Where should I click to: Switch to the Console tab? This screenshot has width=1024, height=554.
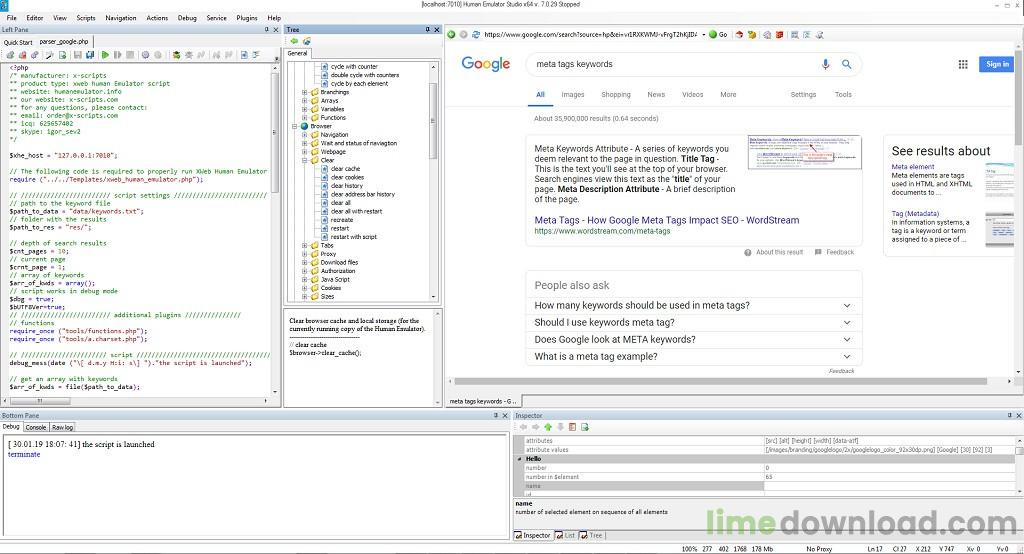tap(36, 427)
